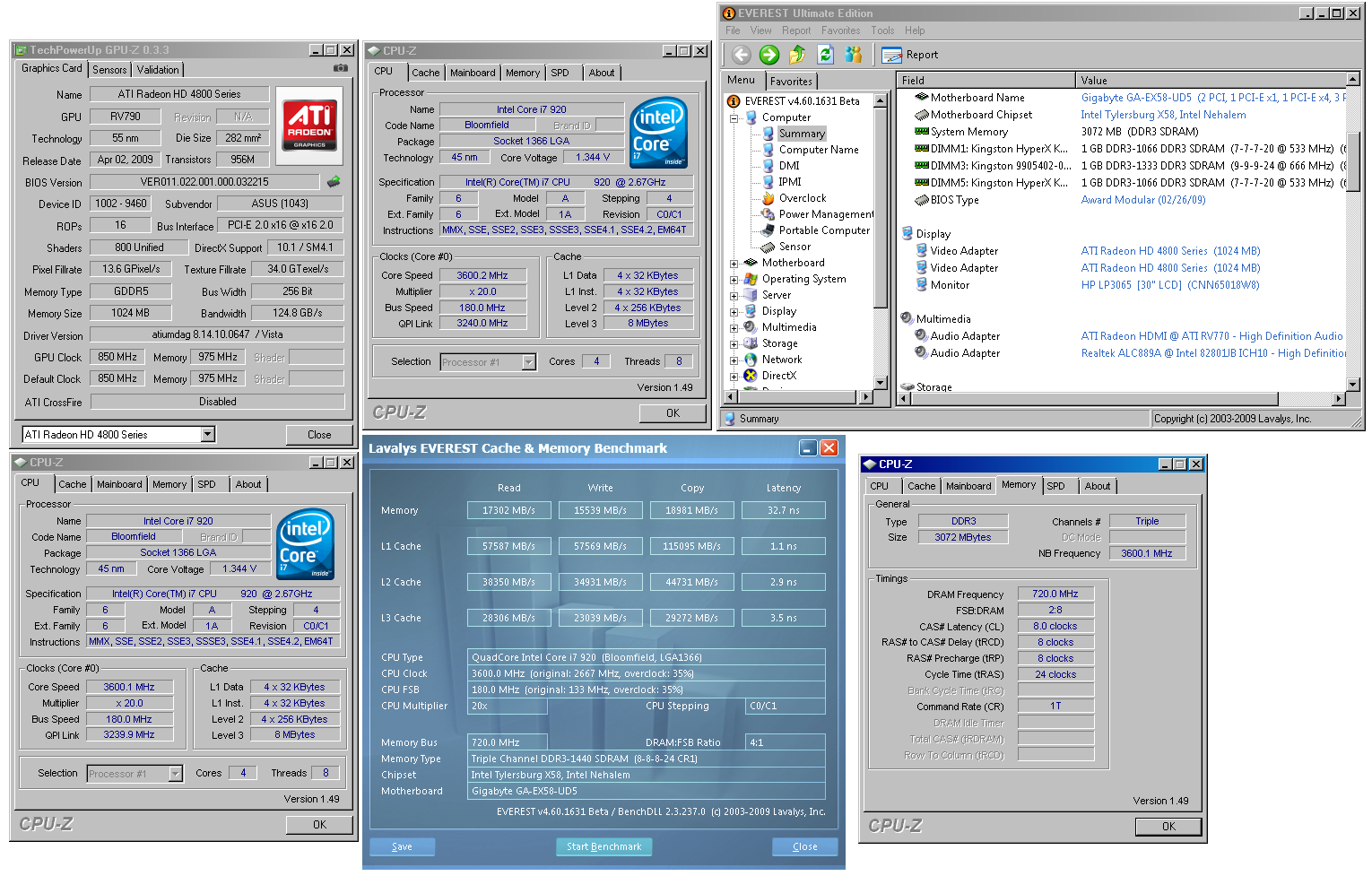1372x876 pixels.
Task: Click the Intel Core logo in upper CPU-Z
Action: pyautogui.click(x=659, y=133)
